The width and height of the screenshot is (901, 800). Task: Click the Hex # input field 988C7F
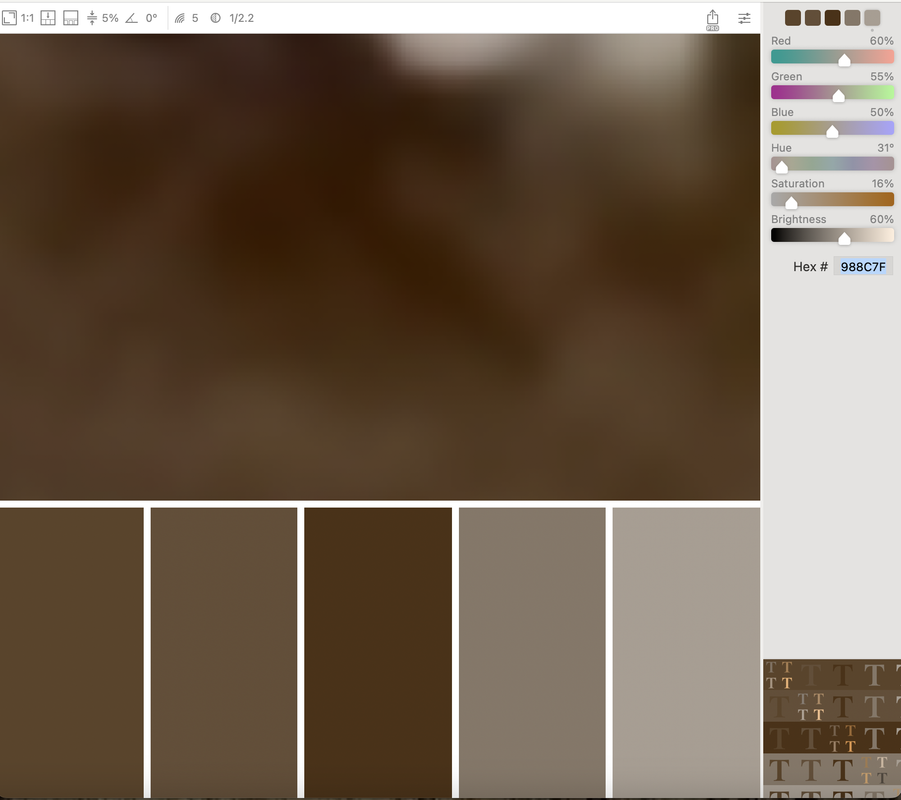coord(863,267)
